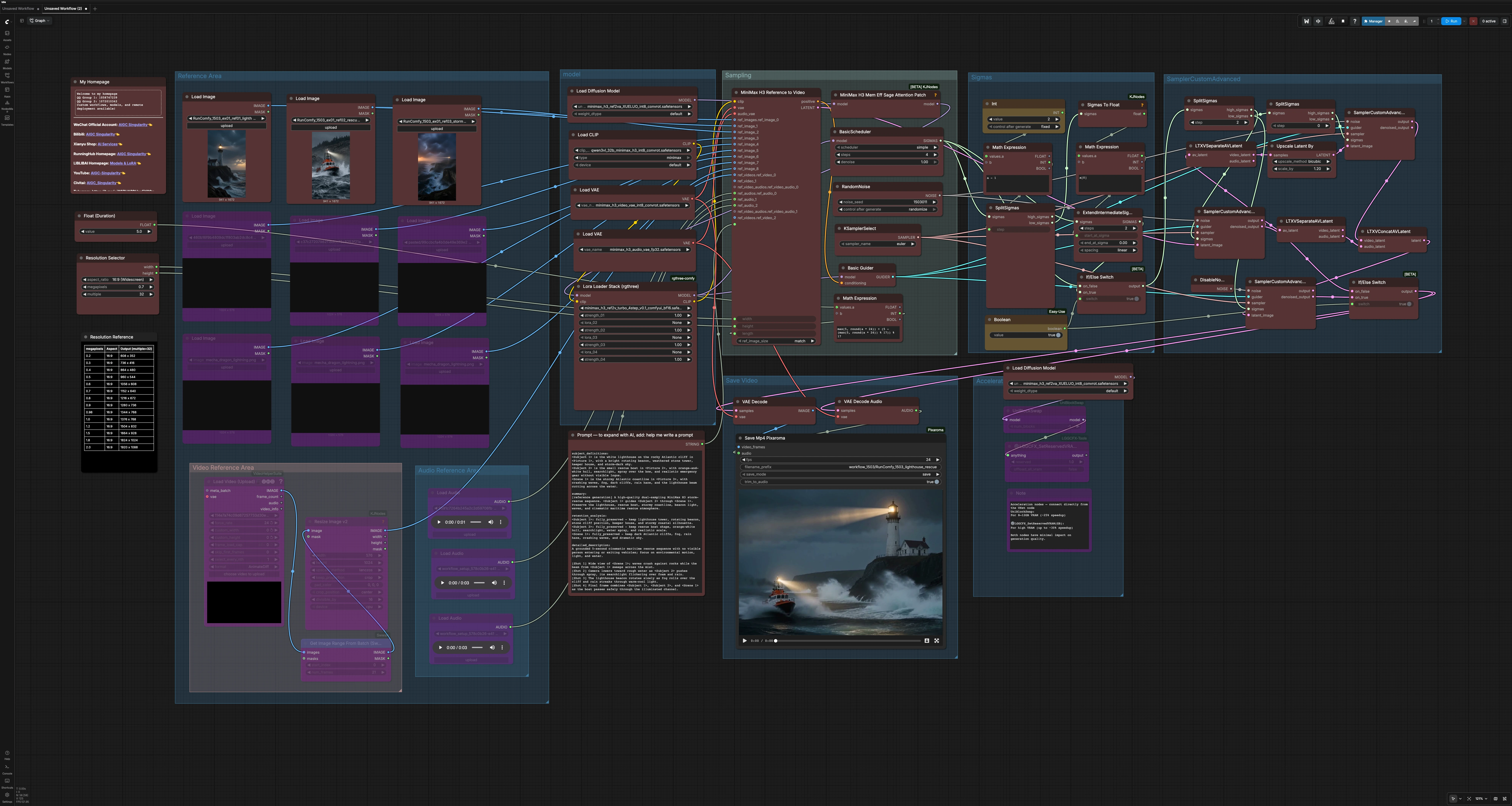This screenshot has height=806, width=1512.
Task: Click the 0 active queue indicator
Action: click(1489, 21)
